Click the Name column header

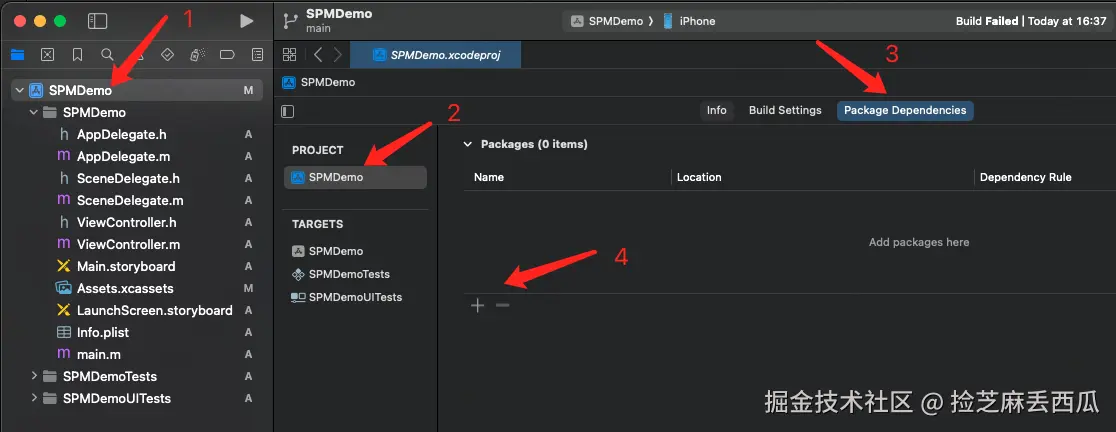pyautogui.click(x=489, y=177)
